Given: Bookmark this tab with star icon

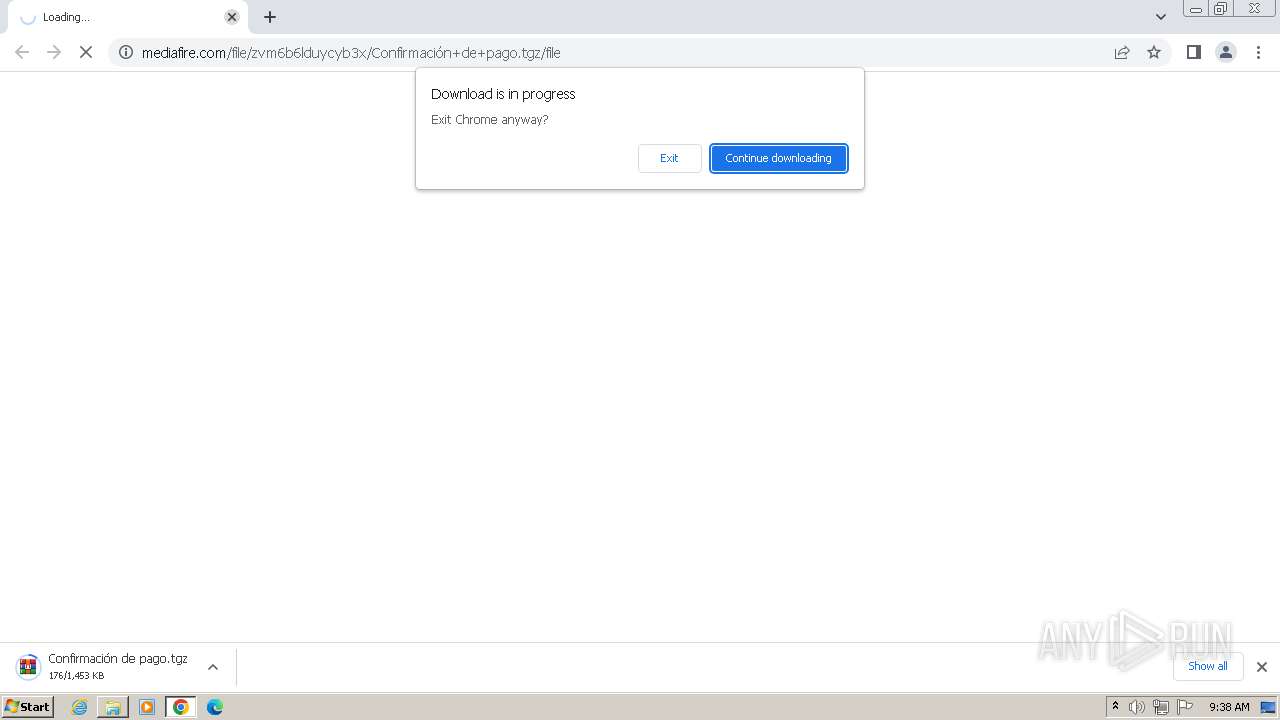Looking at the screenshot, I should pos(1154,52).
